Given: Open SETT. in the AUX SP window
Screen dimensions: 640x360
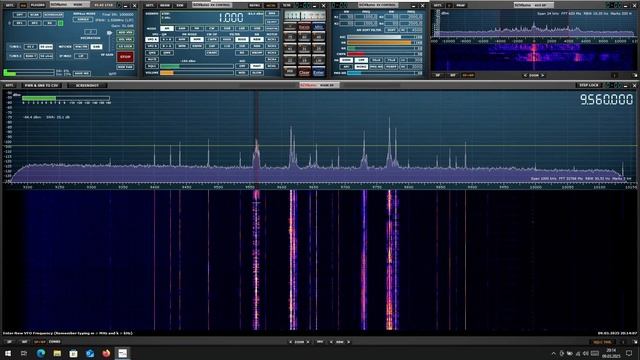Looking at the screenshot, I should pyautogui.click(x=438, y=5).
